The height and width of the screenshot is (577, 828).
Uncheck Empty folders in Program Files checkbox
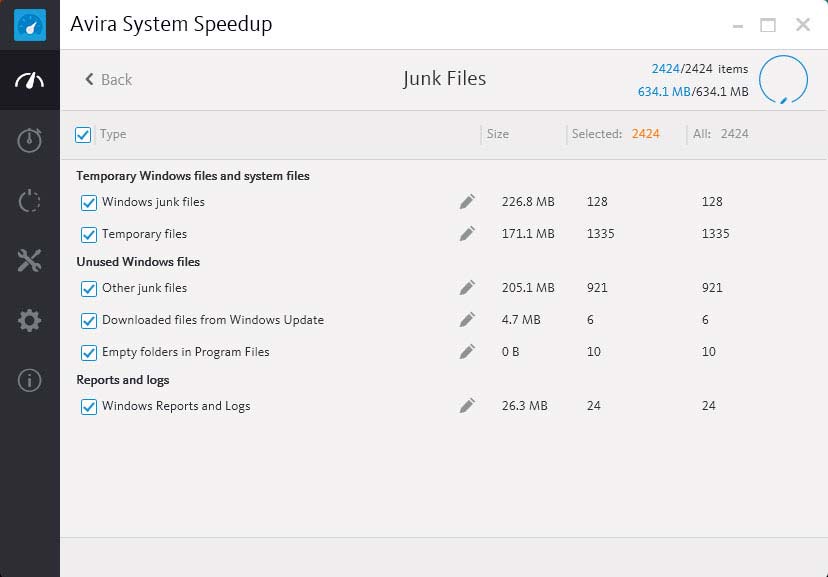click(89, 353)
